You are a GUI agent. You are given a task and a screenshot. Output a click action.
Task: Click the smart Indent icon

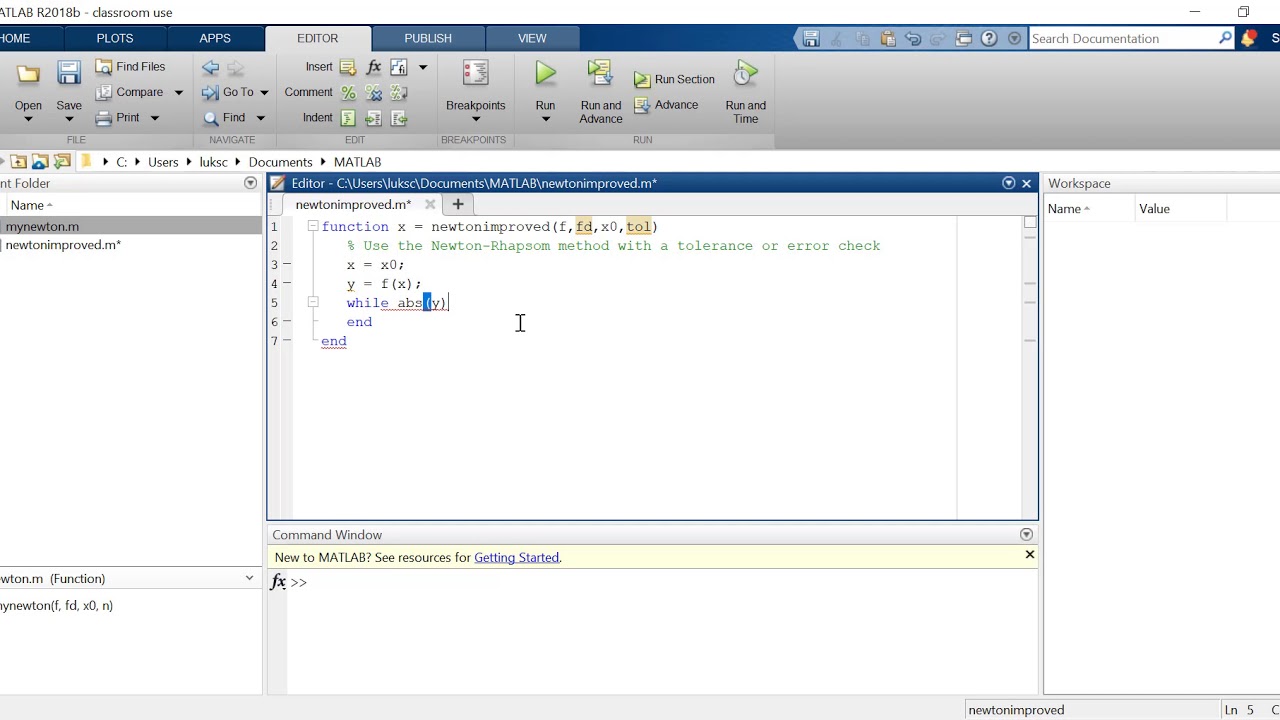[x=348, y=118]
